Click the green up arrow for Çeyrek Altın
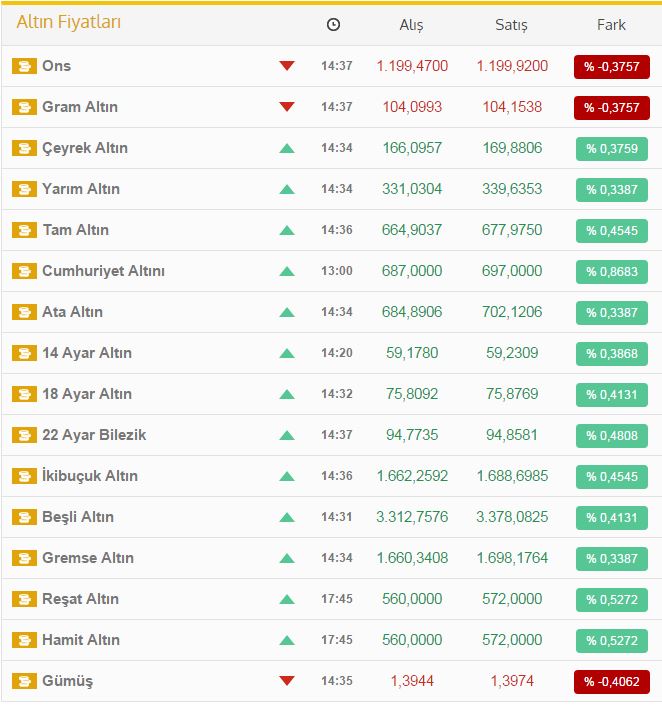This screenshot has width=662, height=705. tap(287, 148)
